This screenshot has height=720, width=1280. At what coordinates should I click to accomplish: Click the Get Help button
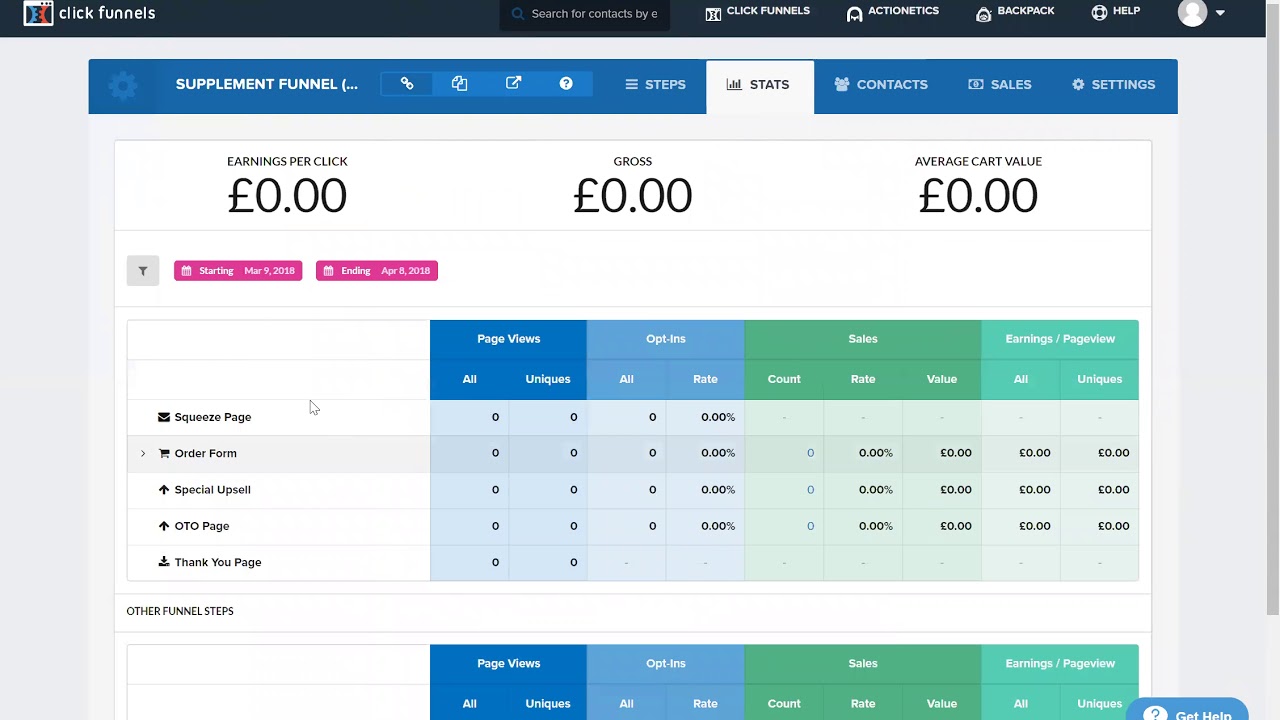pos(1187,709)
